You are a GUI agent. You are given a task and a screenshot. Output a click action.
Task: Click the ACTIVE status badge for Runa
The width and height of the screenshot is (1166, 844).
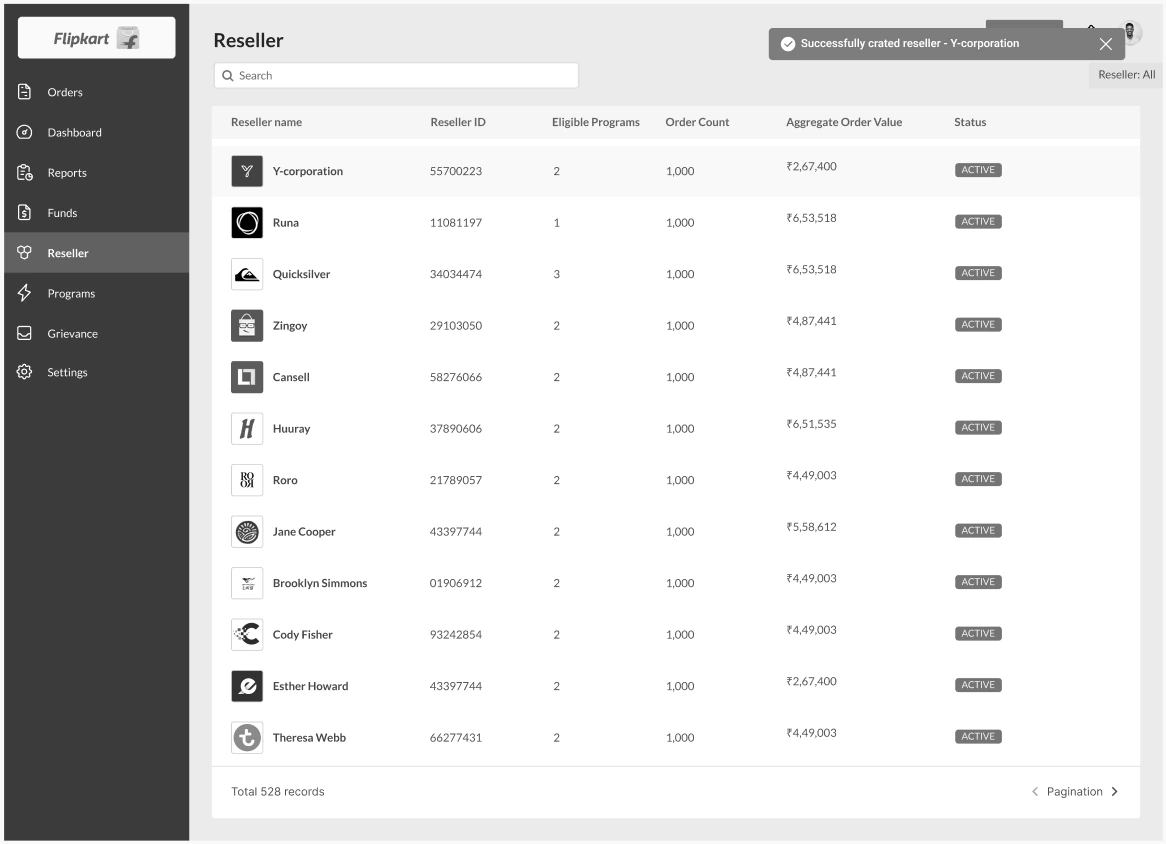tap(978, 222)
